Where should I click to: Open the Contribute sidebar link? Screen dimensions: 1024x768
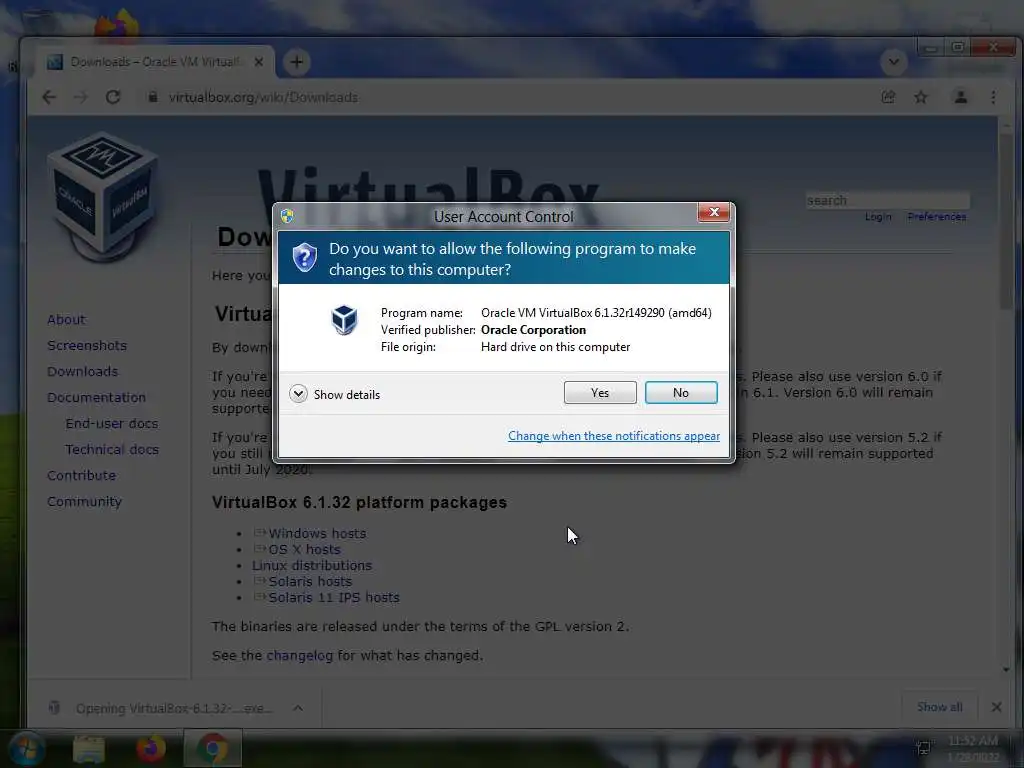click(82, 475)
